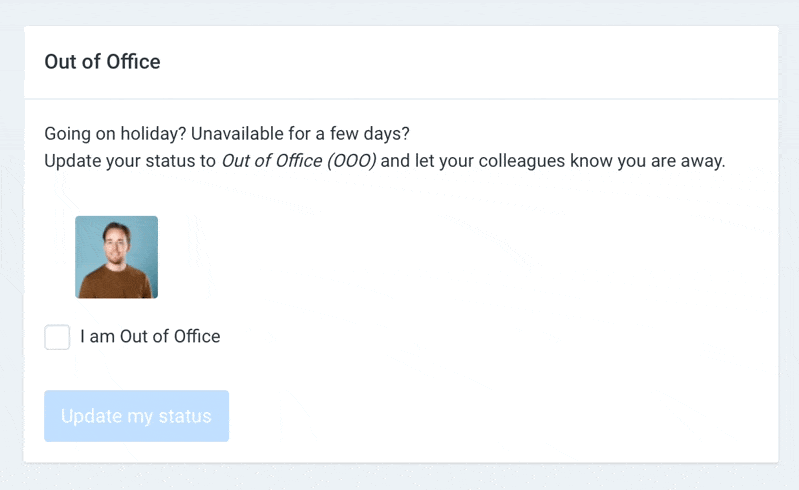Click the word 'away' ending the description
Screen dimensions: 799x490
[700, 161]
